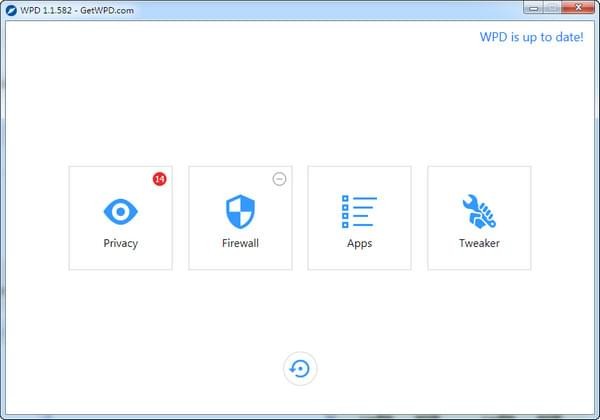This screenshot has width=600, height=420.
Task: Minimize the WPD window
Action: (533, 8)
